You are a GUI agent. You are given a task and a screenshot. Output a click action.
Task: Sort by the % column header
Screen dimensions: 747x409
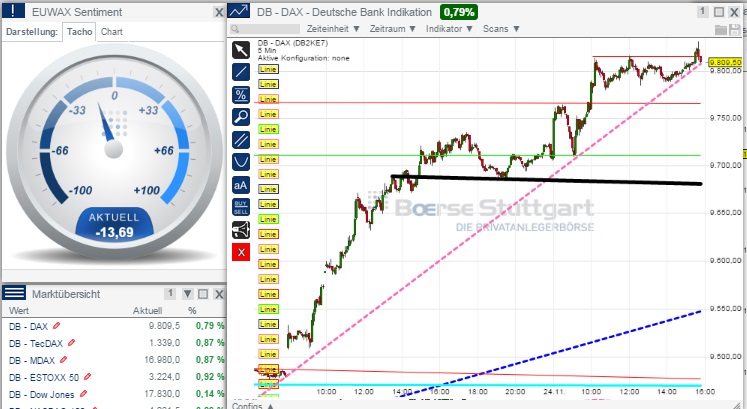[192, 310]
